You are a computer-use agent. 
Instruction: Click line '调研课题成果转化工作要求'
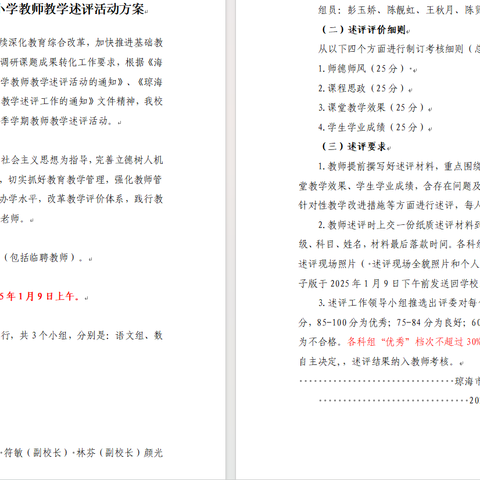(x=81, y=62)
